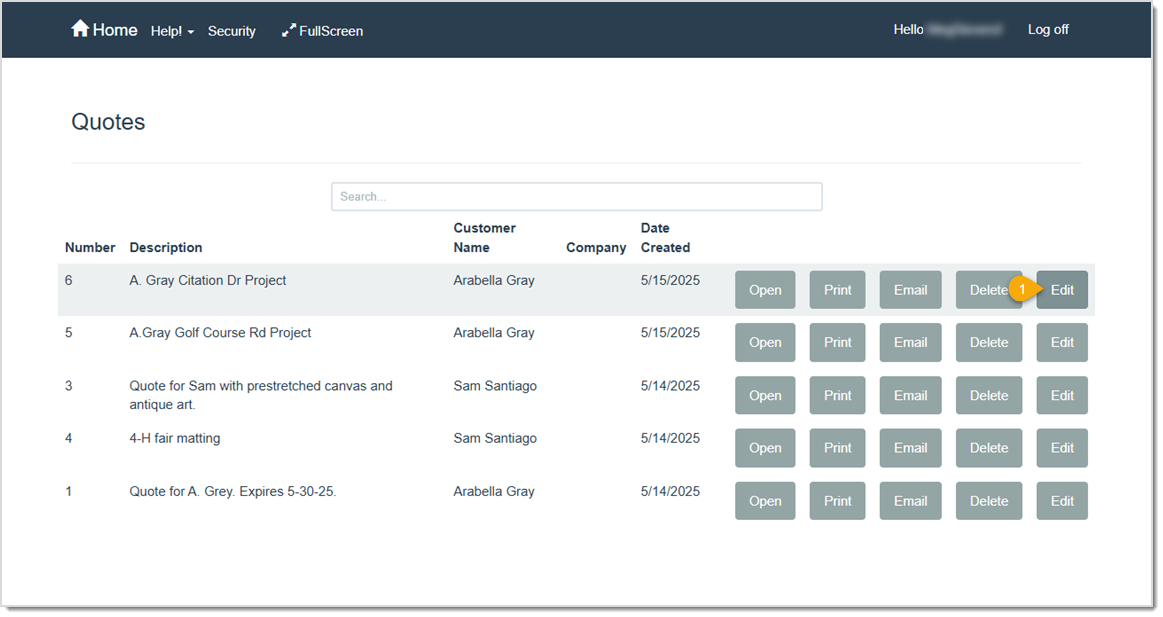Email quote 6 to Arabella Gray
This screenshot has width=1163, height=617.
[x=910, y=290]
